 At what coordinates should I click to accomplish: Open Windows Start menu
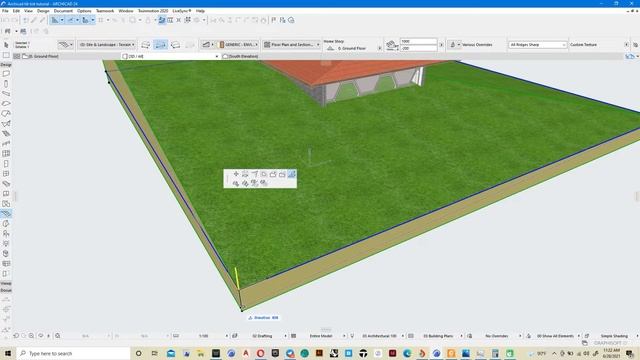pos(7,353)
